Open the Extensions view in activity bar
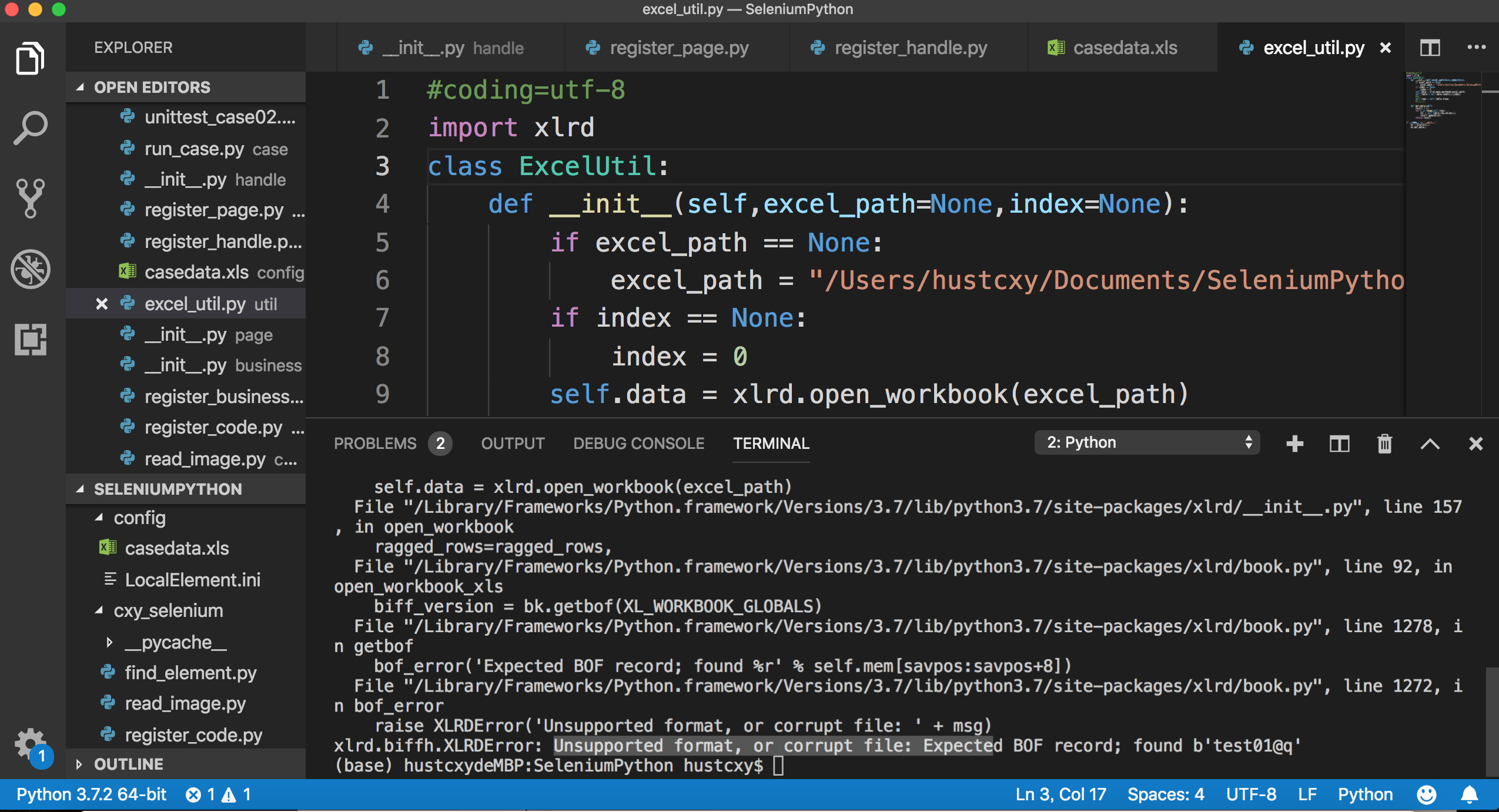Image resolution: width=1499 pixels, height=812 pixels. coord(31,339)
